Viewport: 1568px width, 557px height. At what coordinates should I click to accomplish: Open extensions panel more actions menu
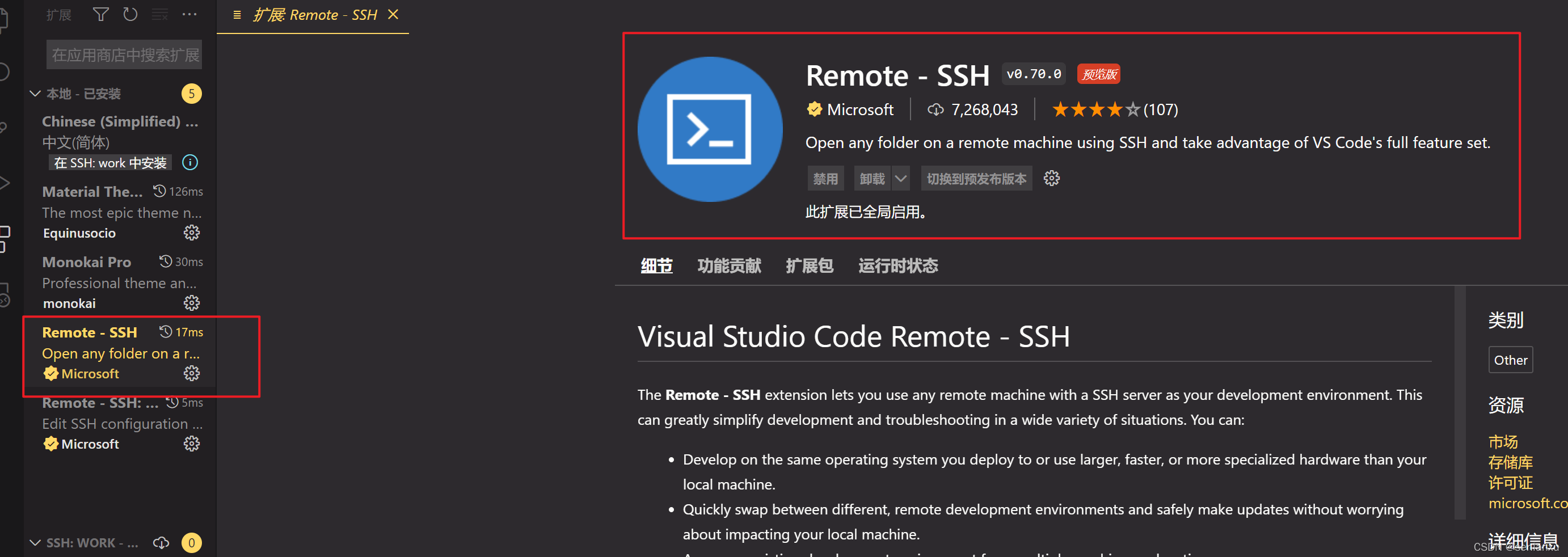(x=189, y=14)
